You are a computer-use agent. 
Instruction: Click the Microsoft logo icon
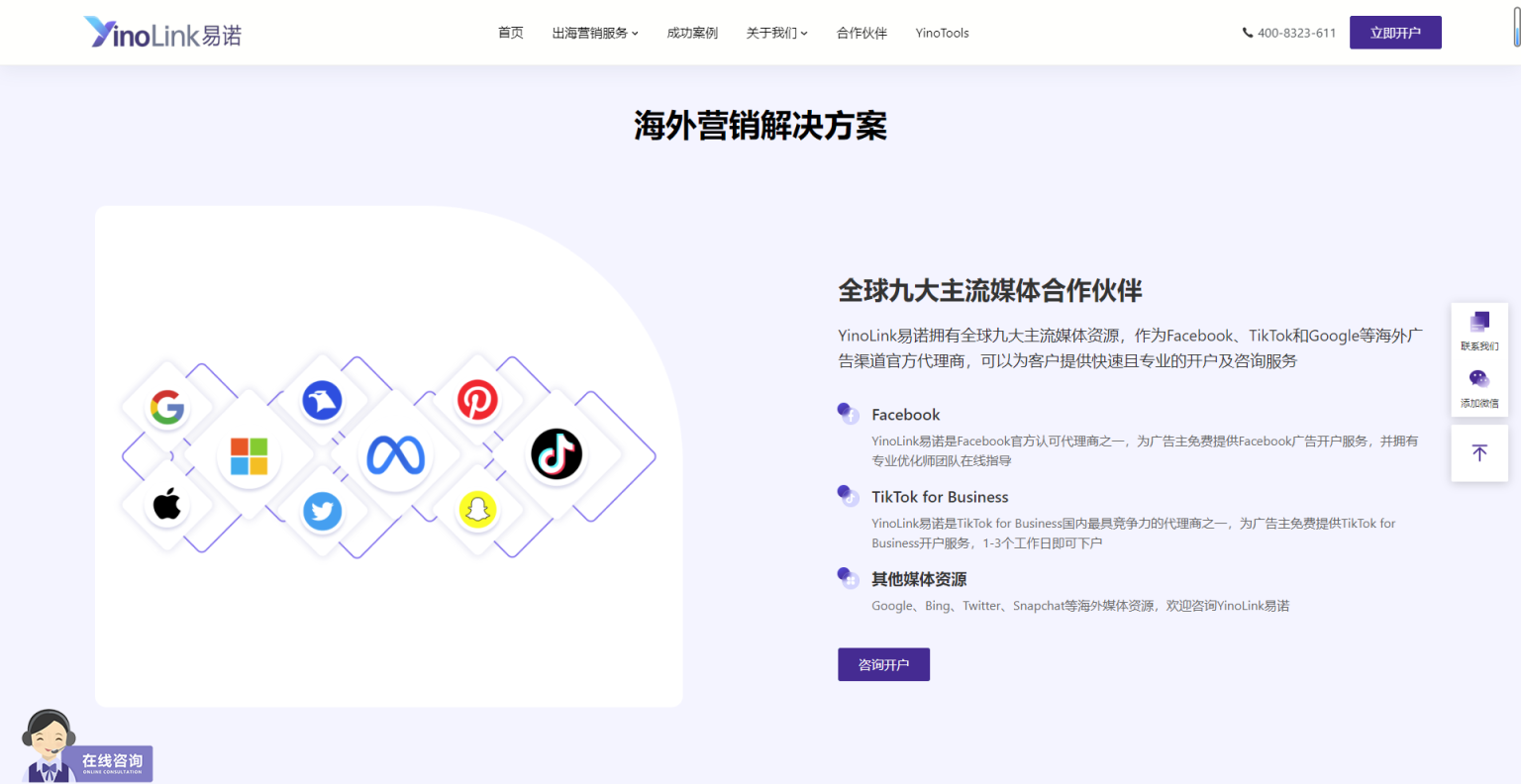(249, 456)
